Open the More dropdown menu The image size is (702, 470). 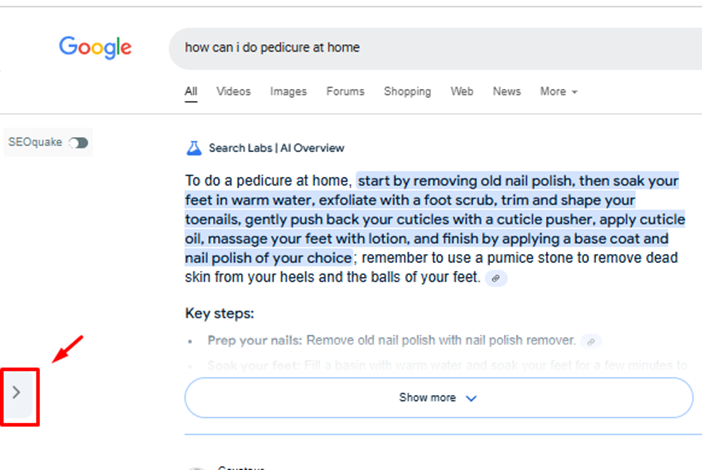point(559,91)
